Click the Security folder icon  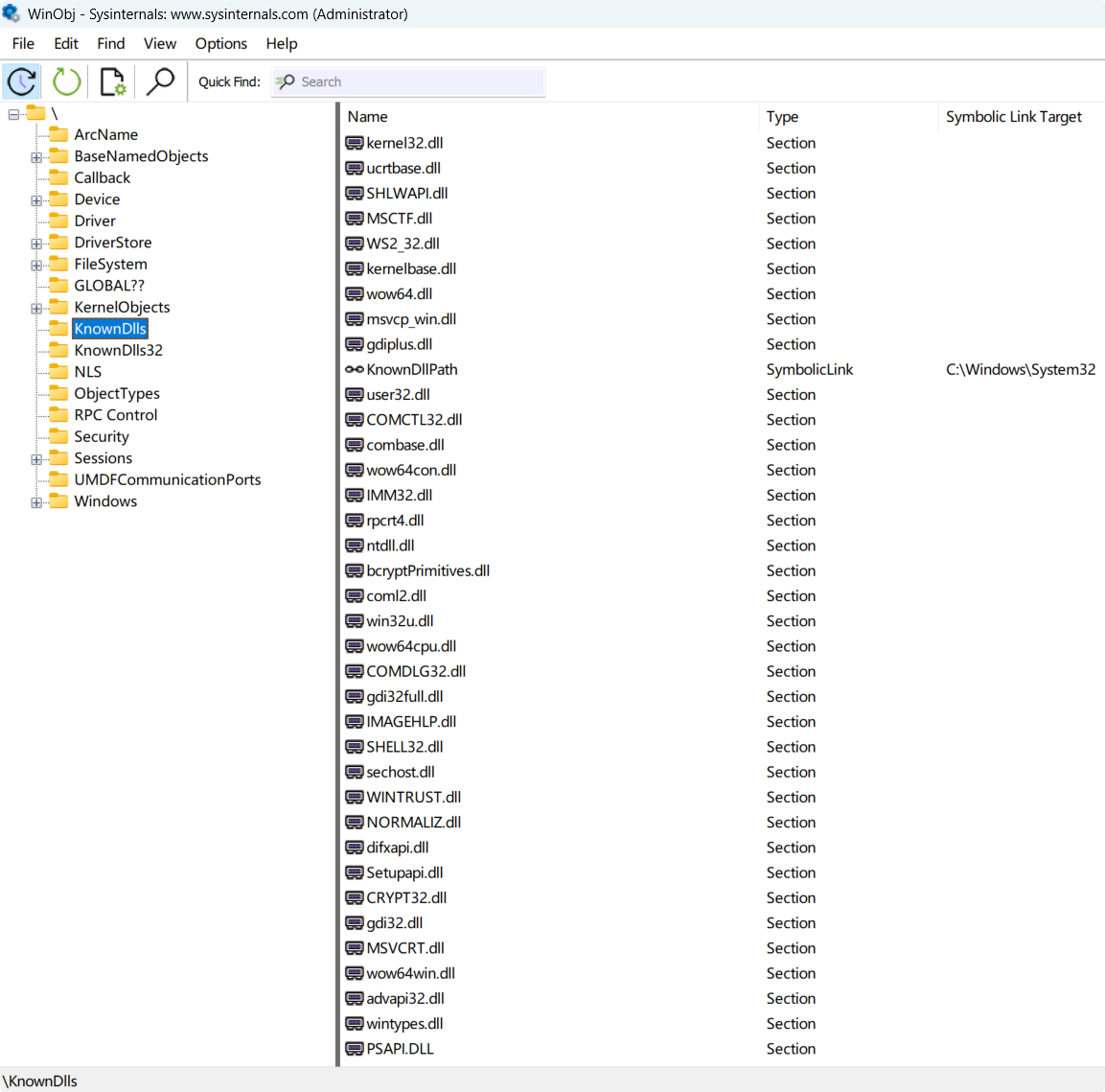click(x=59, y=436)
